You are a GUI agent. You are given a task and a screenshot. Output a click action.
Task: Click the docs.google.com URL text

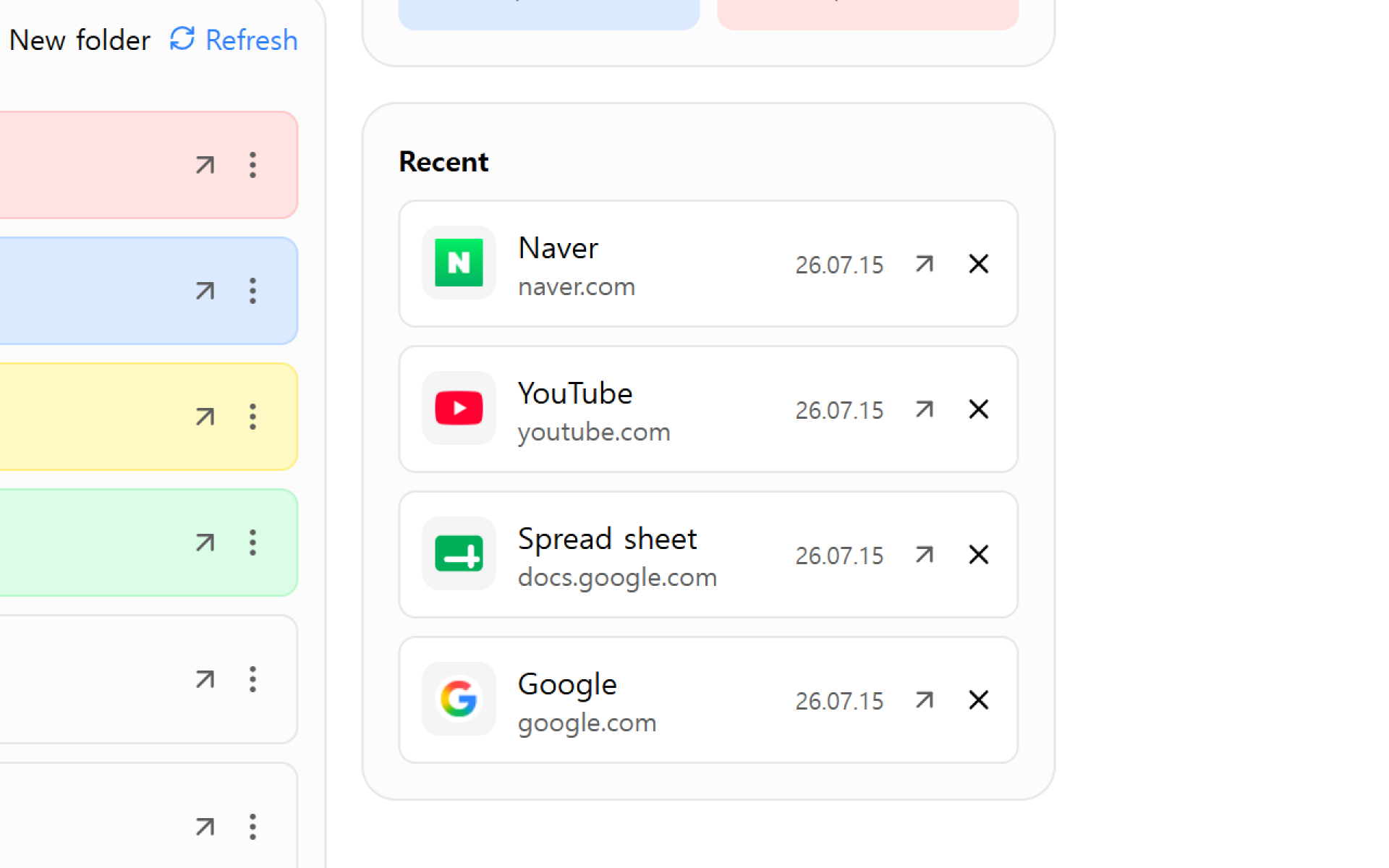pyautogui.click(x=617, y=577)
